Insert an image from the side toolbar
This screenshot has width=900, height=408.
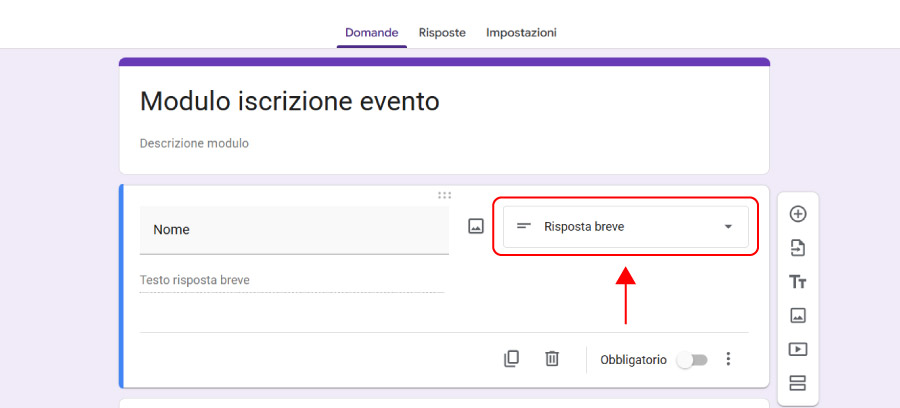tap(797, 316)
